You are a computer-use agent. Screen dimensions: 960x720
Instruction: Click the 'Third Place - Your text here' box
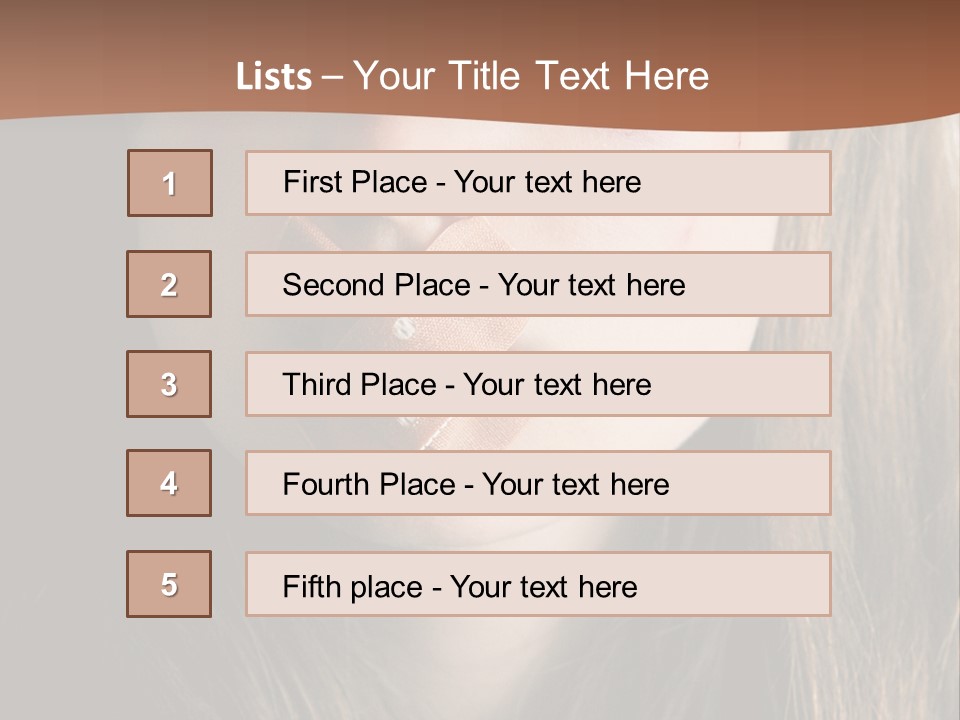click(x=538, y=384)
